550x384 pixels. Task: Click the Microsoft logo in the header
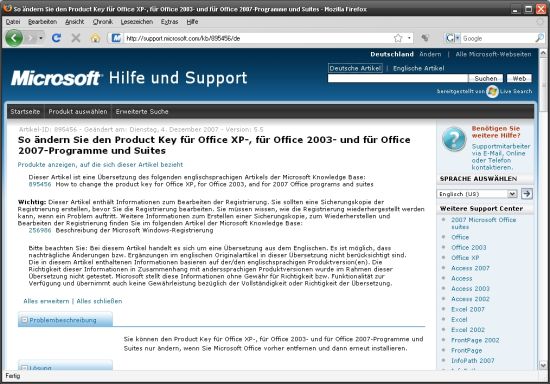[57, 78]
